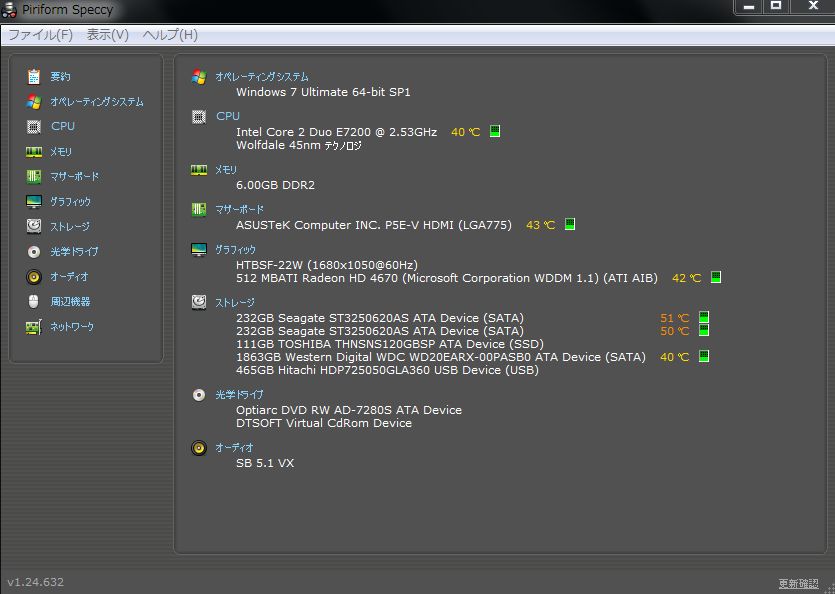Open マザーボード heading link in summary
Screen dimensions: 835x594
240,209
